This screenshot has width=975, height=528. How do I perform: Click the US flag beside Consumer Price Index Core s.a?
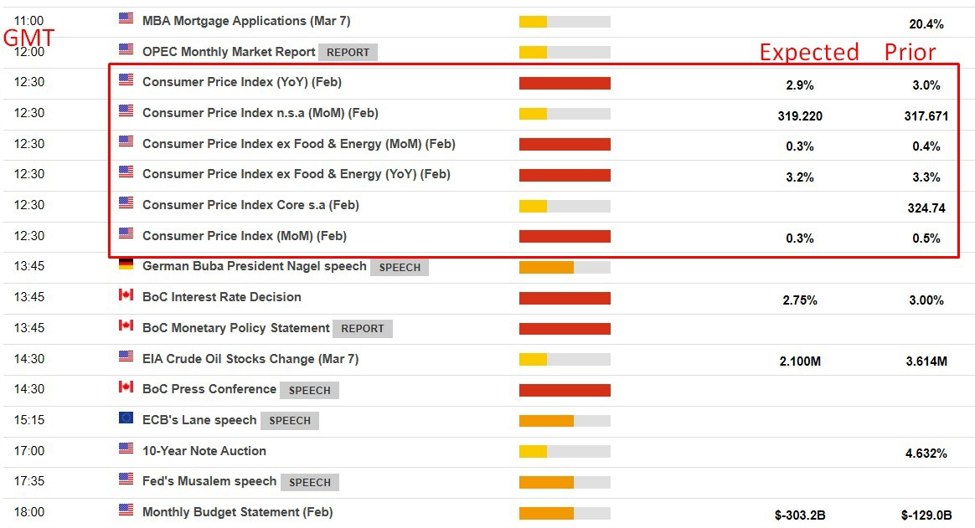click(x=126, y=202)
